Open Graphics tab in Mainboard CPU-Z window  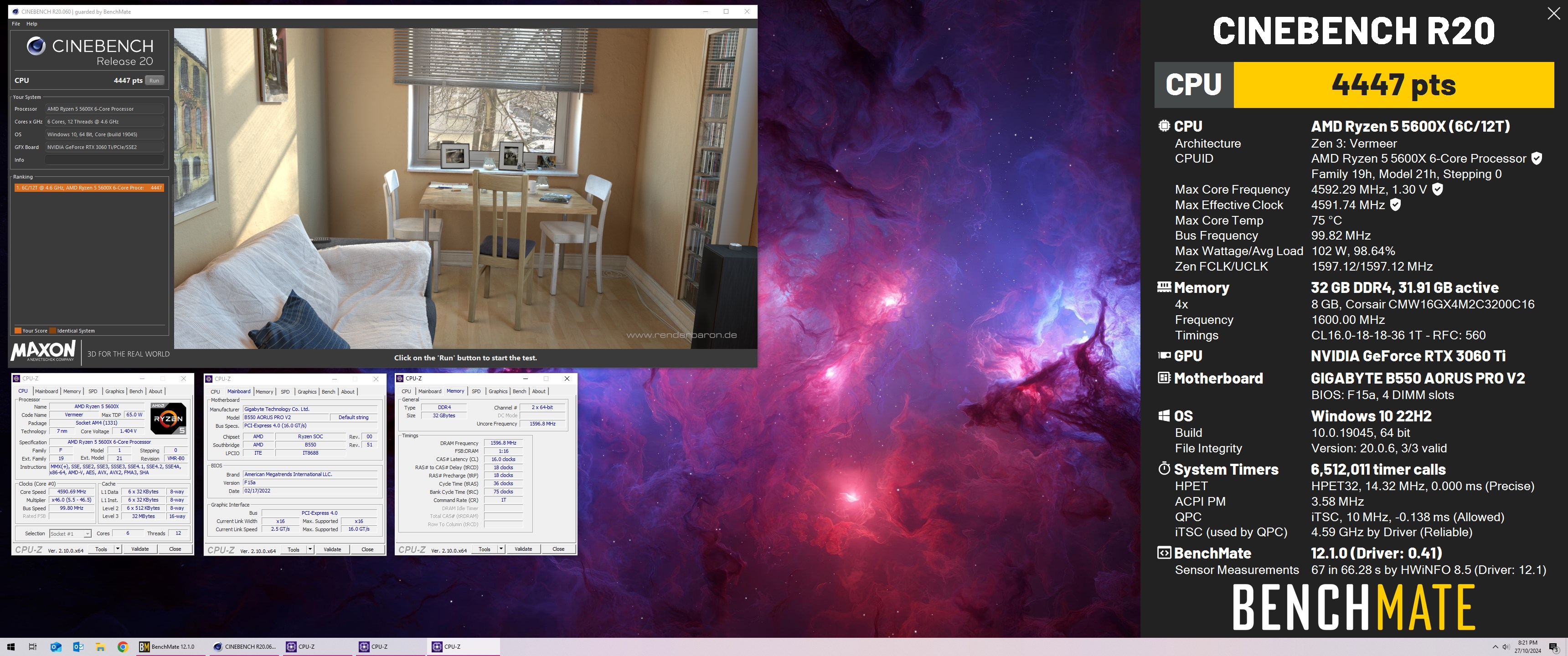(307, 392)
